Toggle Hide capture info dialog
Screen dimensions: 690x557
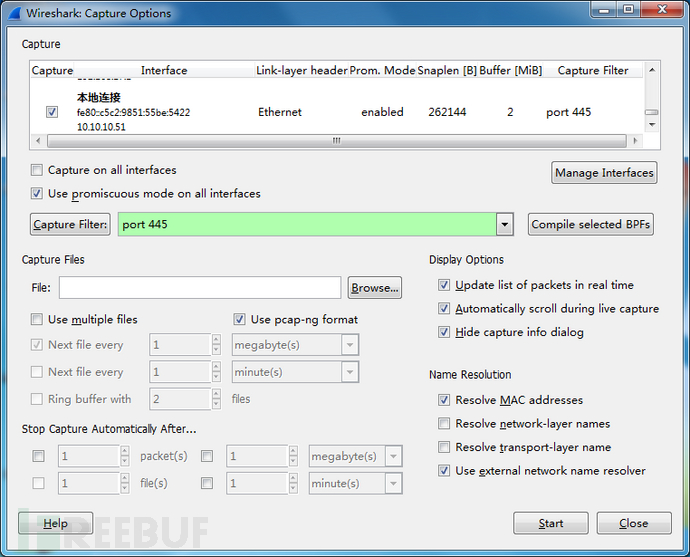click(x=444, y=332)
